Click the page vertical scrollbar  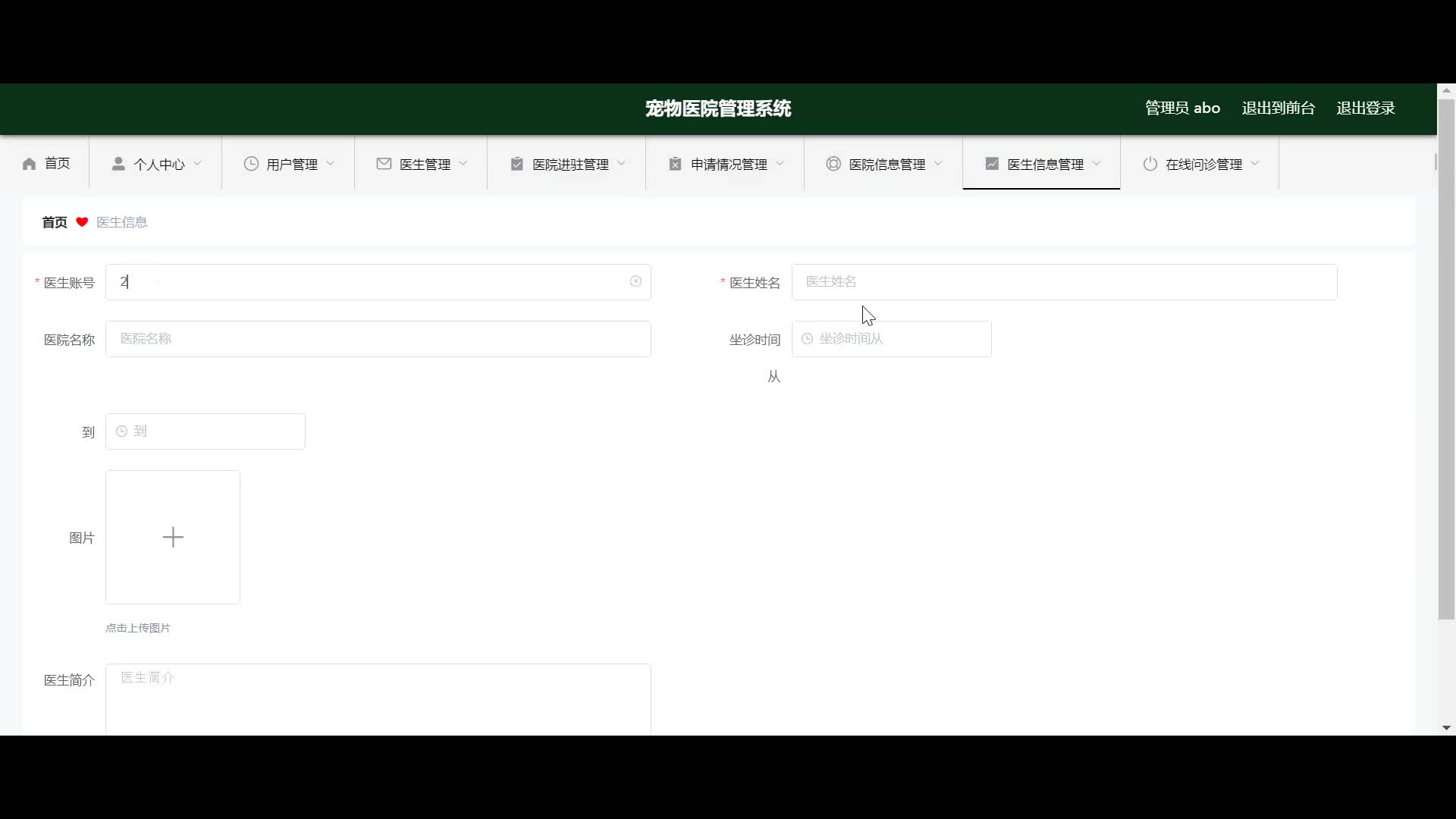(1445, 356)
